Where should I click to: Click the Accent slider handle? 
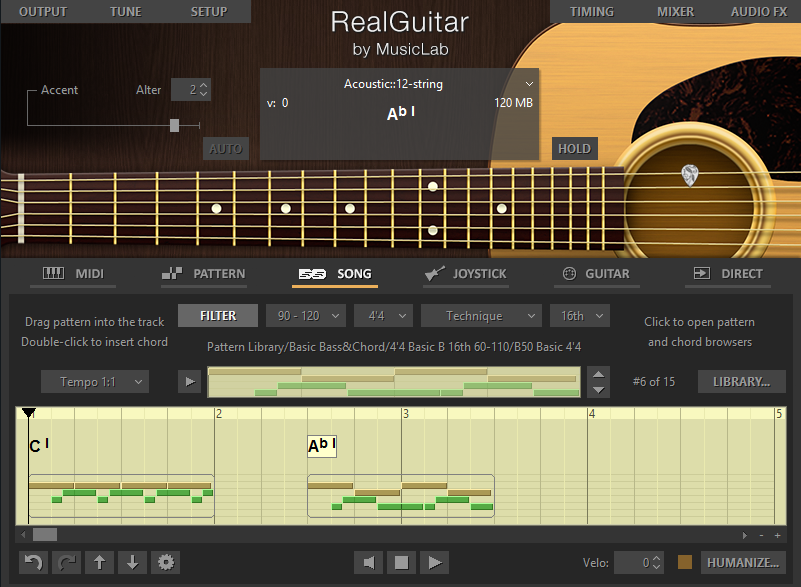click(x=175, y=125)
